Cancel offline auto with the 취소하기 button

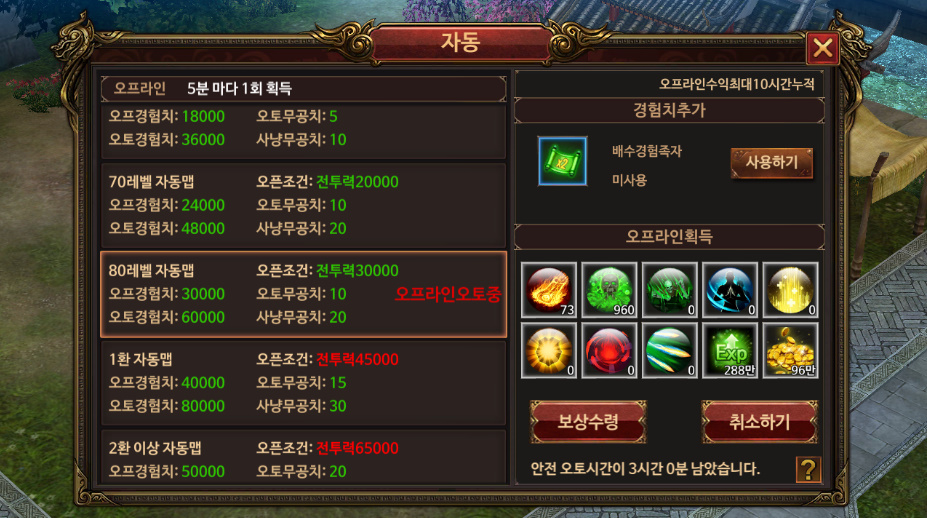tap(760, 422)
